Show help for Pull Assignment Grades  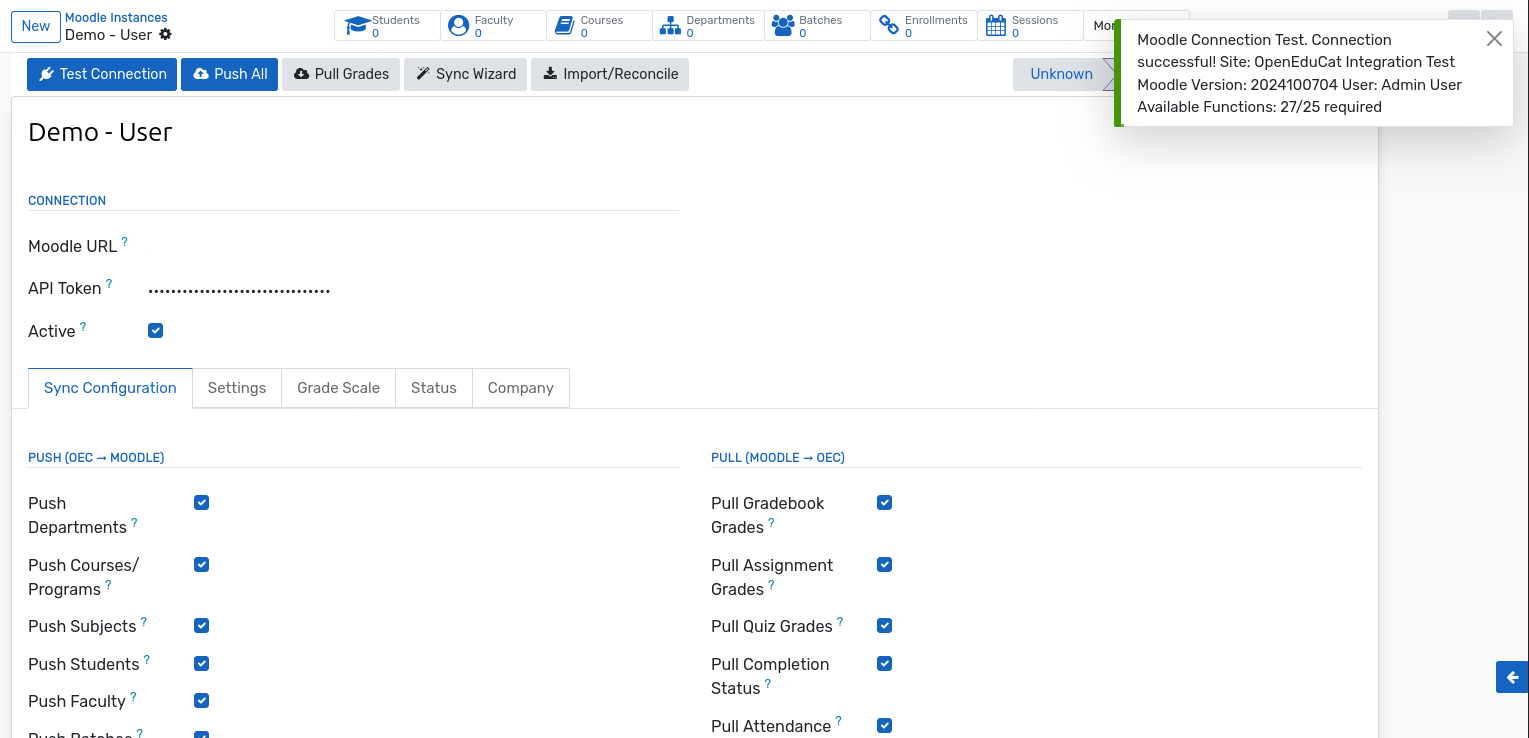[771, 584]
